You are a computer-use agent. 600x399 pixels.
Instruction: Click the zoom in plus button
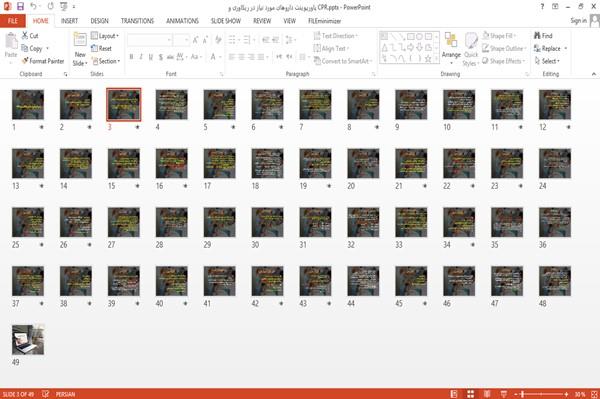click(566, 394)
